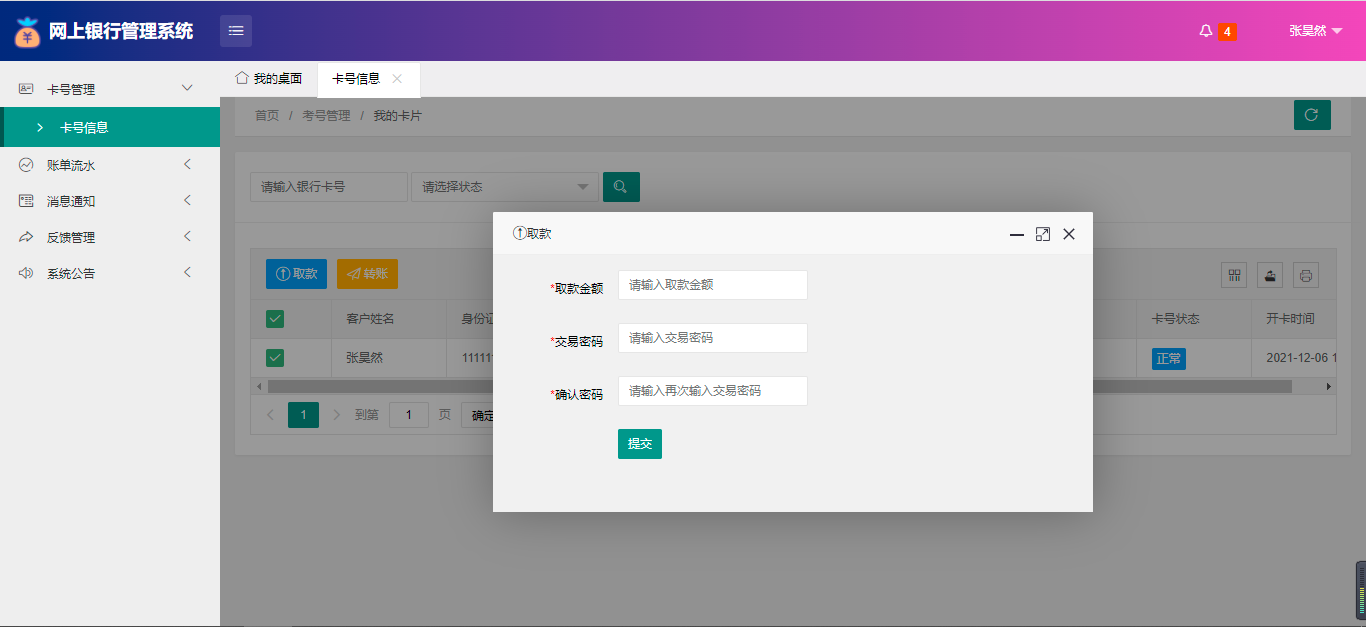Go to previous page arrow
The width and height of the screenshot is (1366, 627).
pos(271,415)
